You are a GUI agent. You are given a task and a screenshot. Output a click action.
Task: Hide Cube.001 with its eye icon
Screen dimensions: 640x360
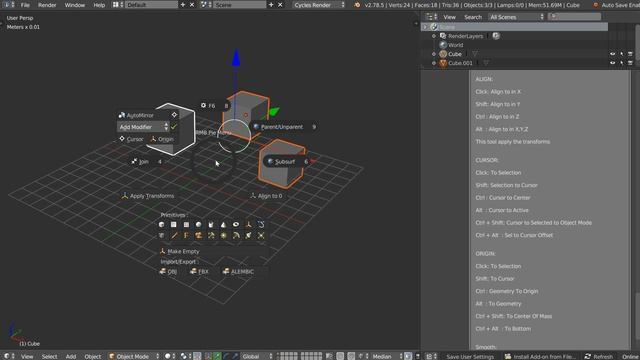coord(613,63)
